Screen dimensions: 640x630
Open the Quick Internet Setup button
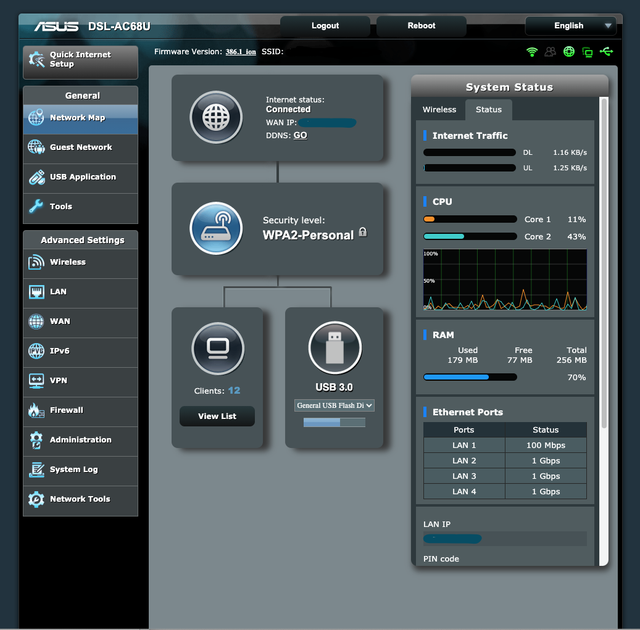click(80, 62)
